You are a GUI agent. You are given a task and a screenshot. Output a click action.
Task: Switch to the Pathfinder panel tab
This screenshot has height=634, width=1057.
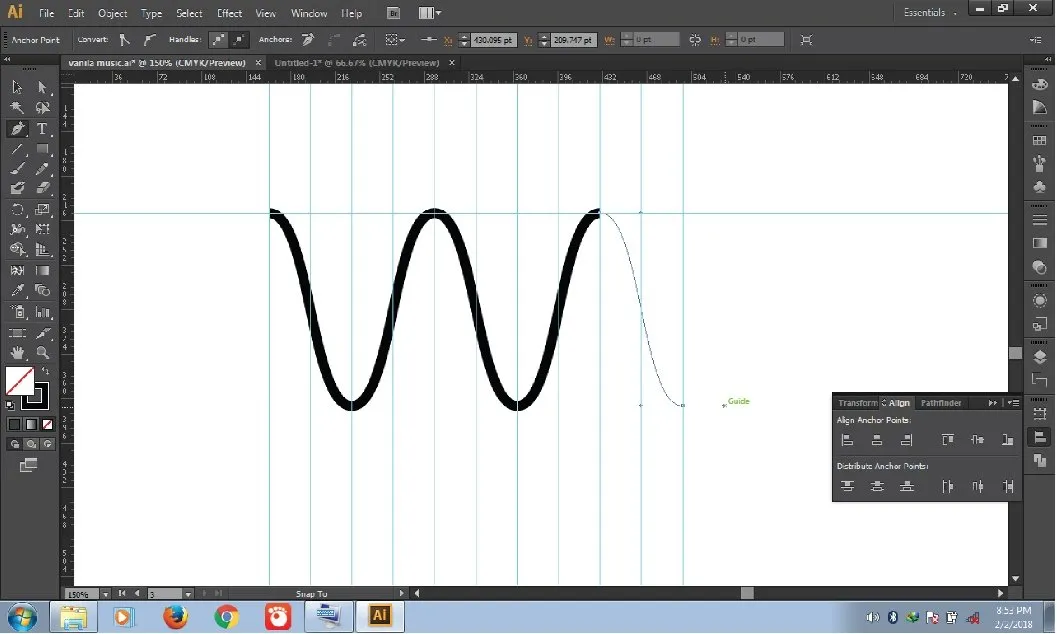(941, 403)
